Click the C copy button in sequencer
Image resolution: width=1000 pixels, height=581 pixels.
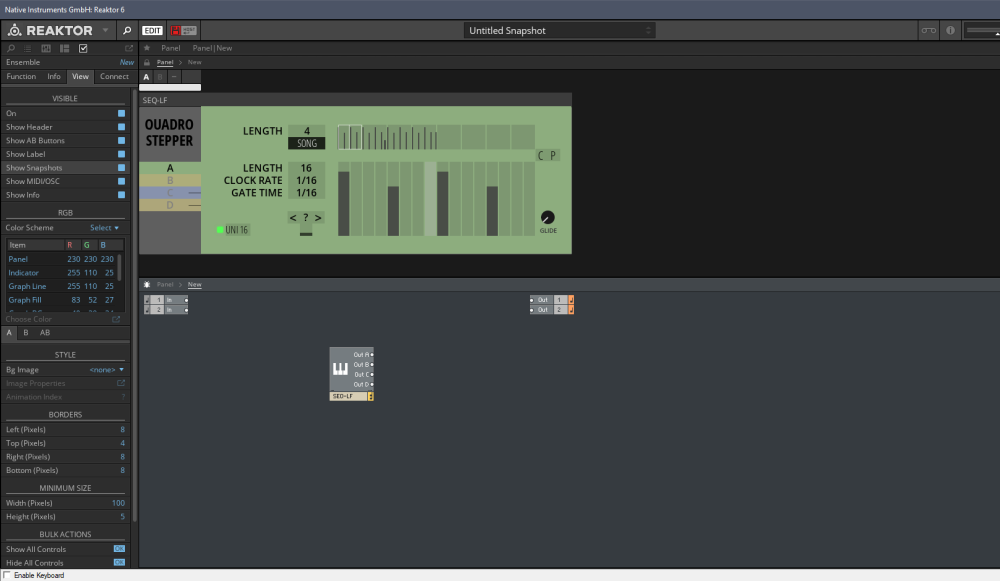tap(541, 156)
